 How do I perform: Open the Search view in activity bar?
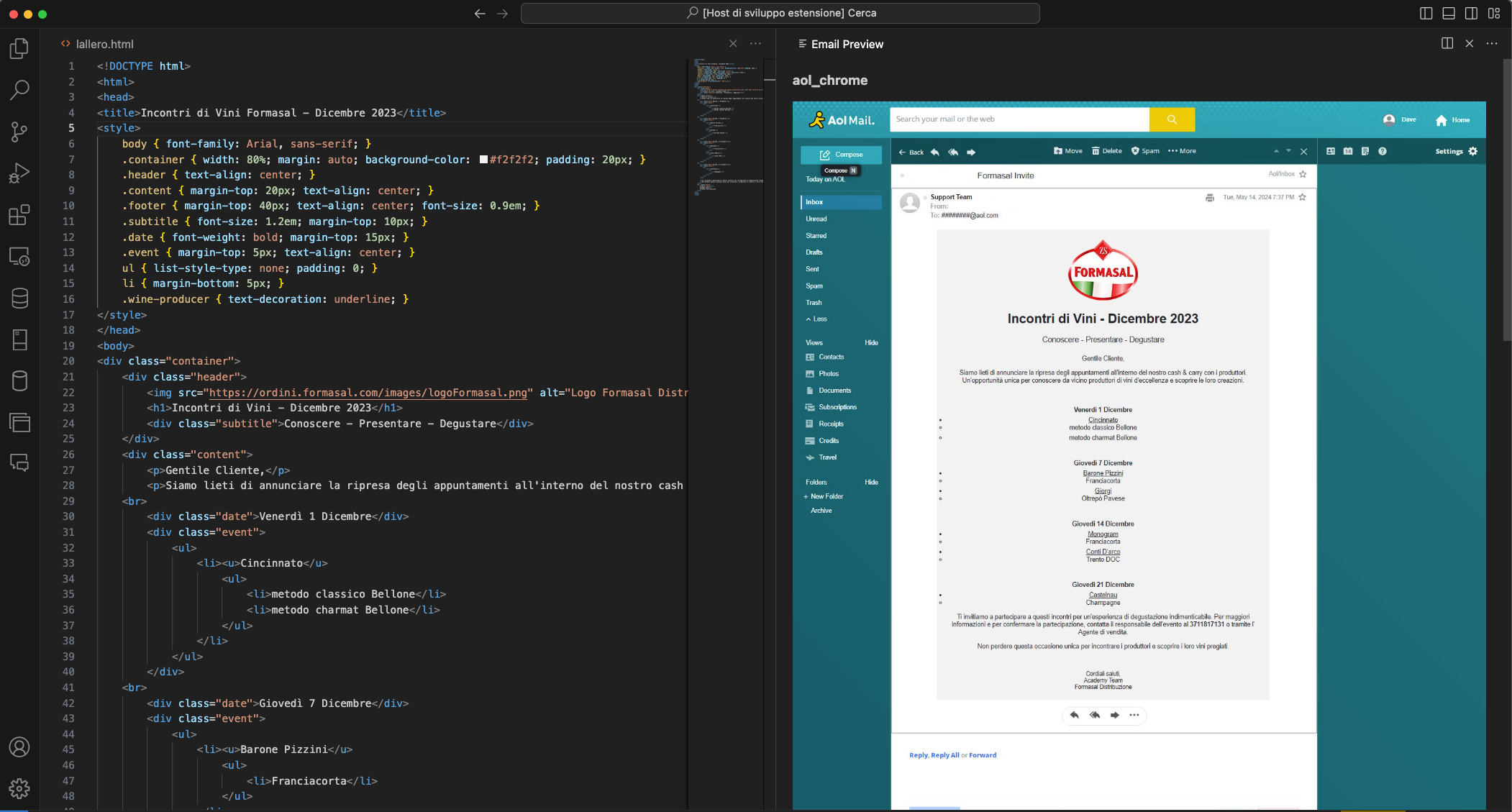[x=19, y=90]
